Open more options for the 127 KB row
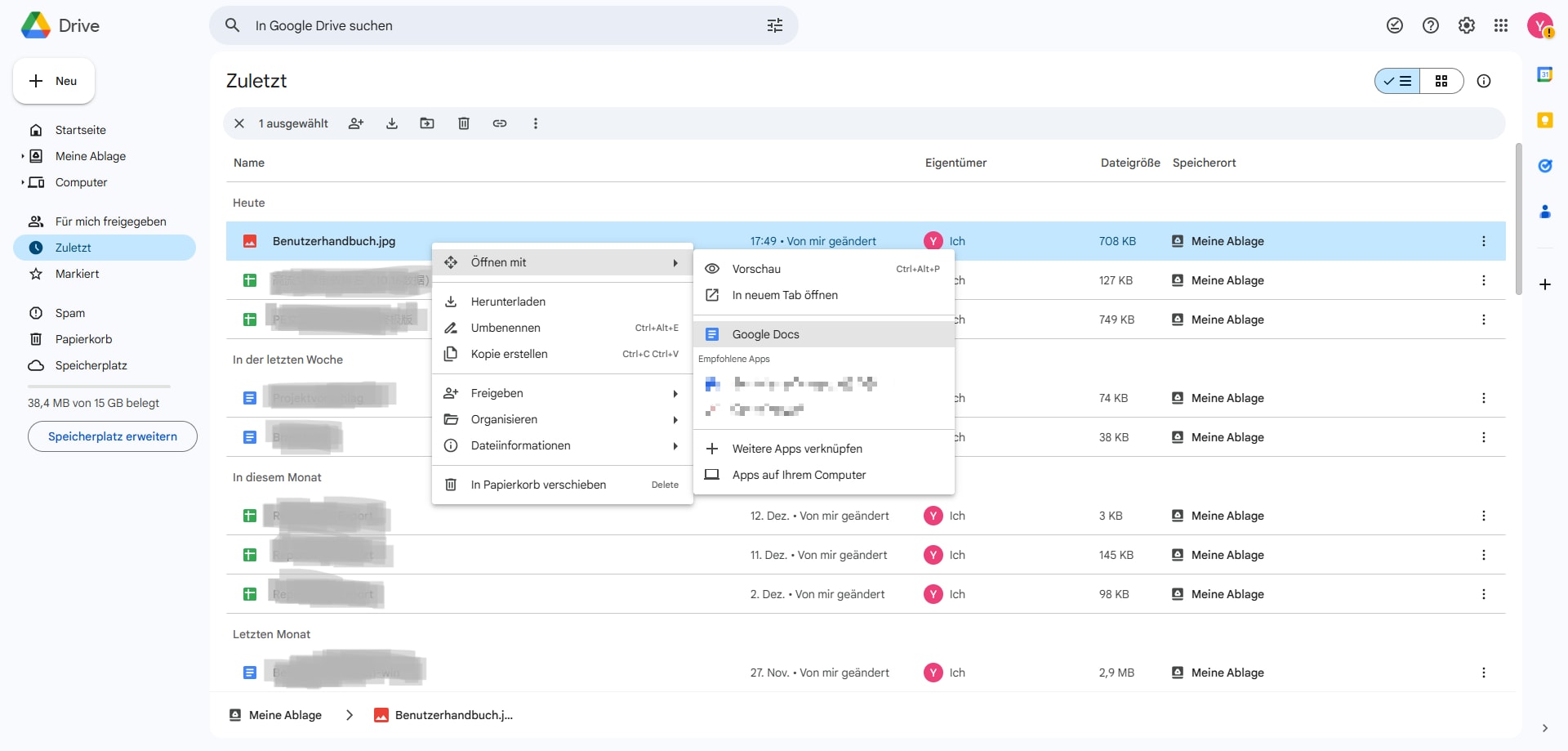The height and width of the screenshot is (751, 1568). 1484,280
